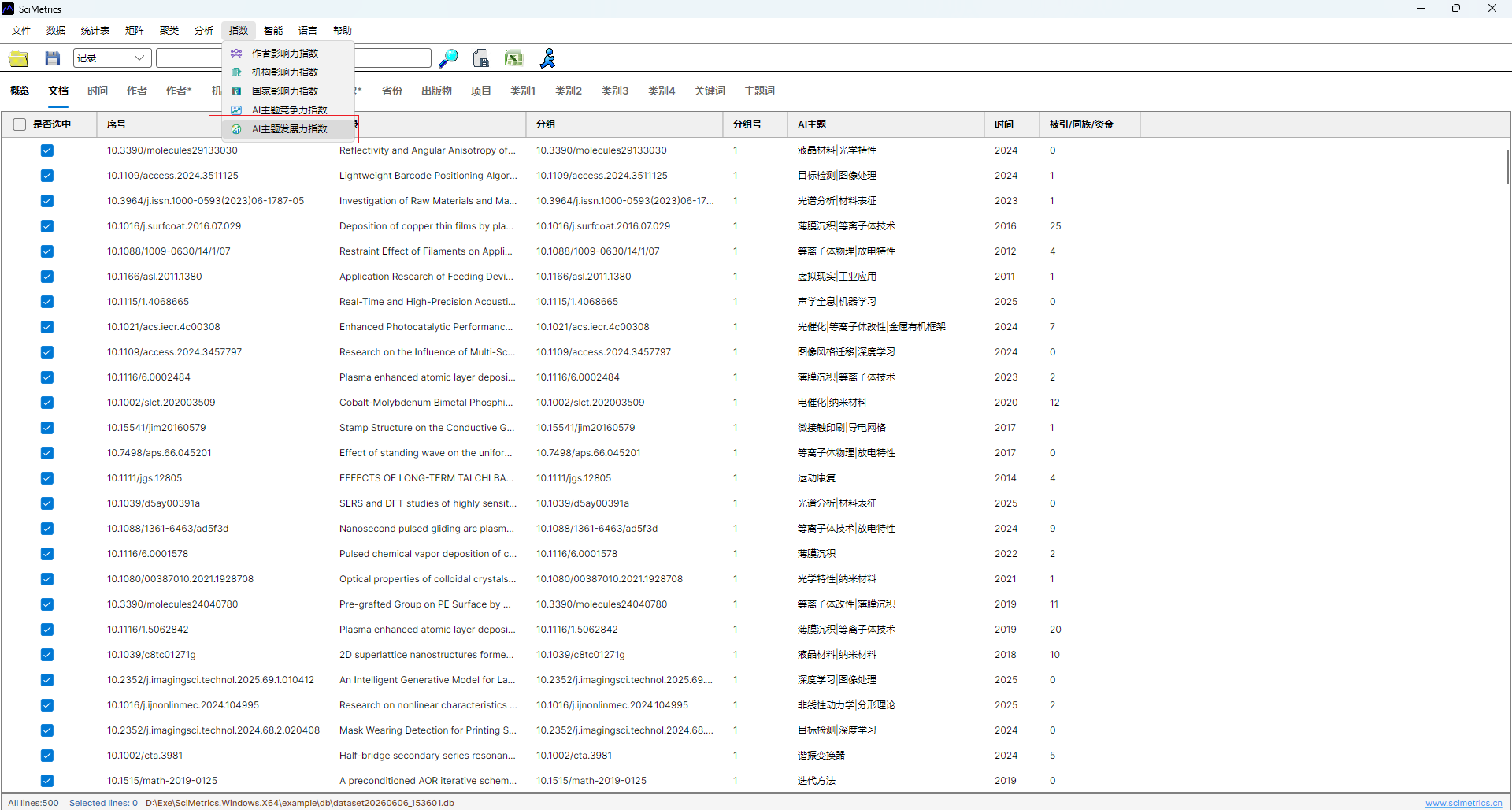Click AI主题 cell 声学全息|机器学习

click(836, 302)
